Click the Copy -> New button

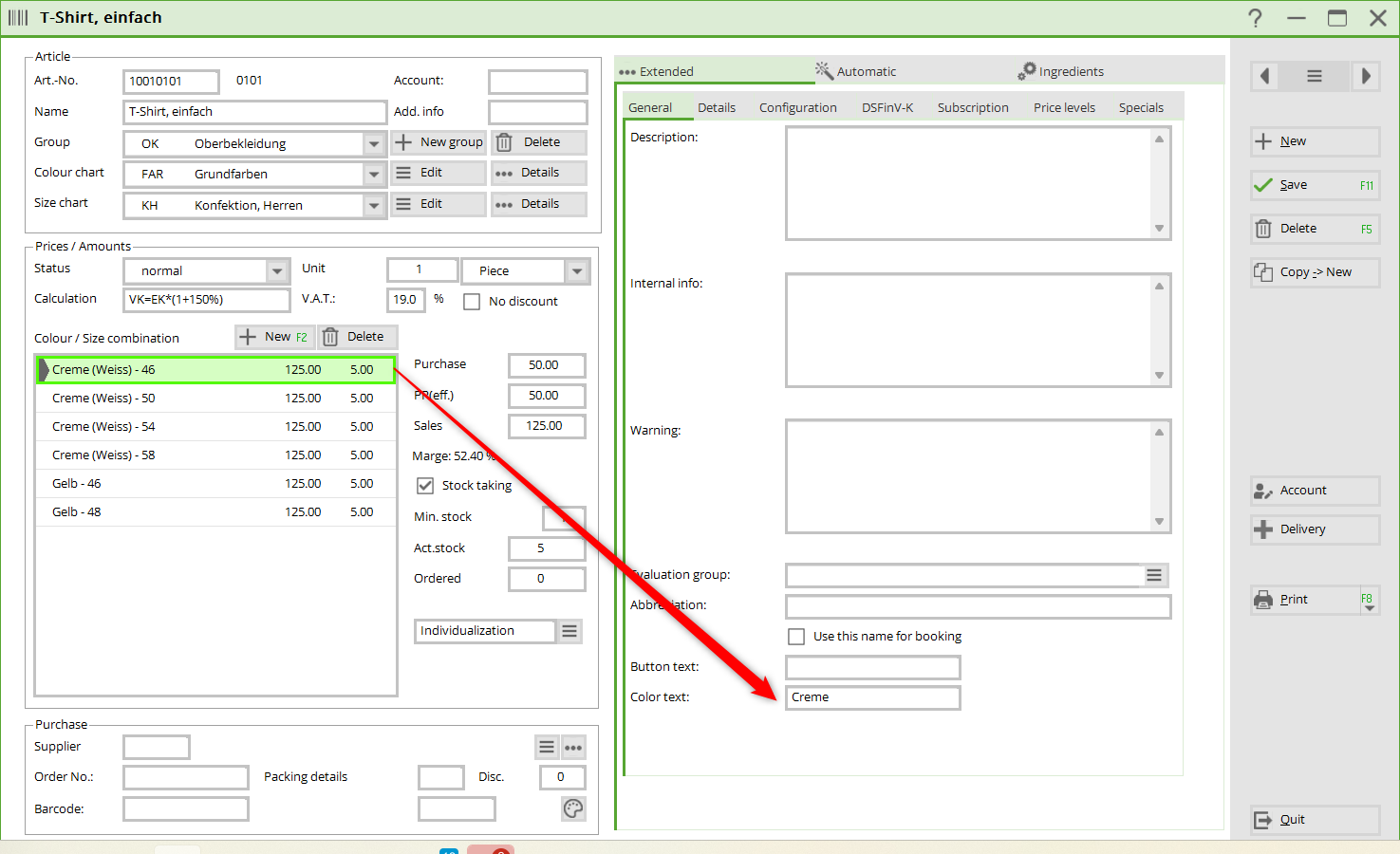pyautogui.click(x=1315, y=272)
